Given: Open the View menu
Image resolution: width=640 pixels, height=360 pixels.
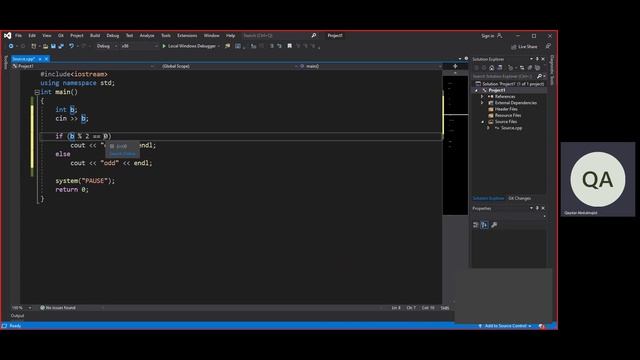Looking at the screenshot, I should pos(47,36).
